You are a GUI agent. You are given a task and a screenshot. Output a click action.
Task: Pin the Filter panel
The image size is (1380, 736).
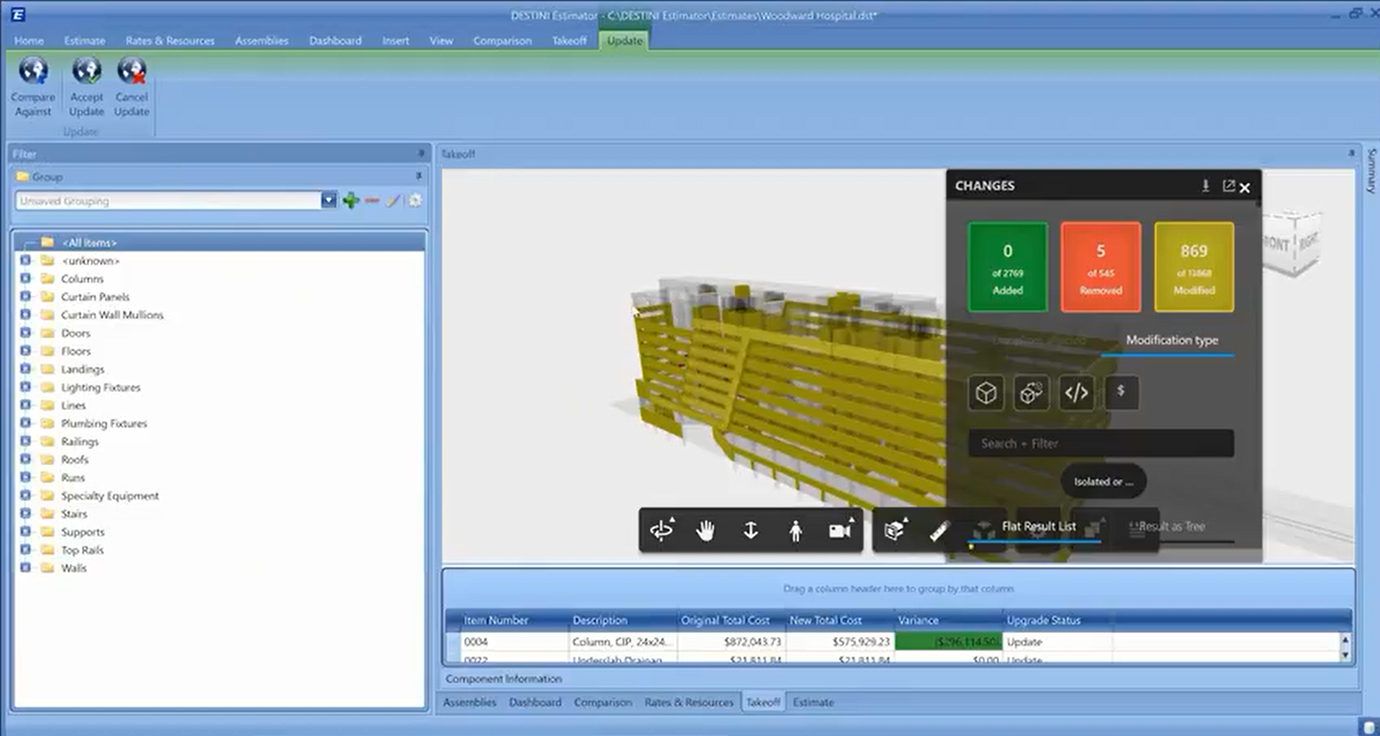click(421, 154)
